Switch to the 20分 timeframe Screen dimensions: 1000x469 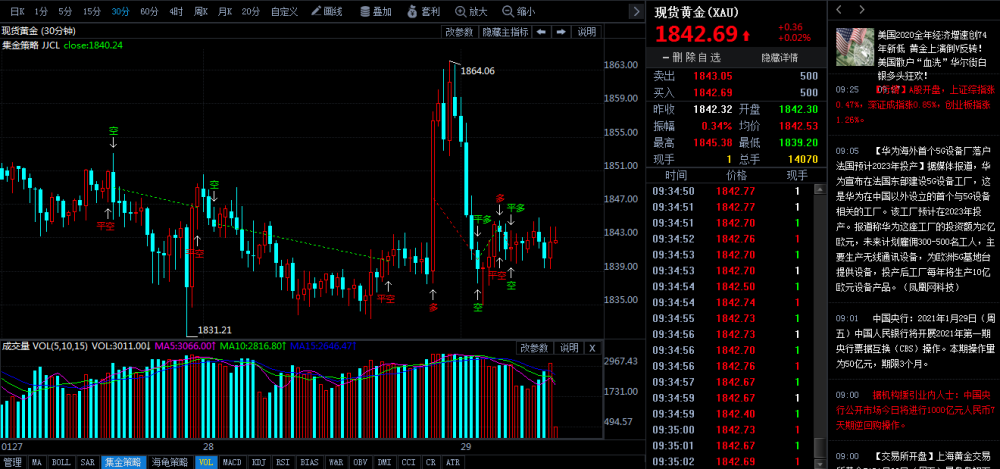coord(251,11)
